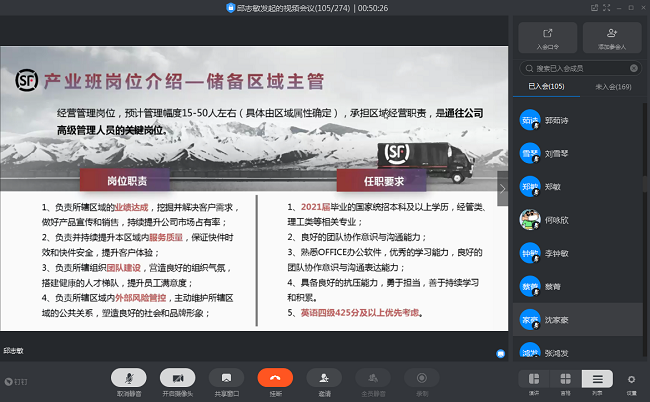The height and width of the screenshot is (402, 650).
Task: Clear the member search box
Action: point(634,68)
